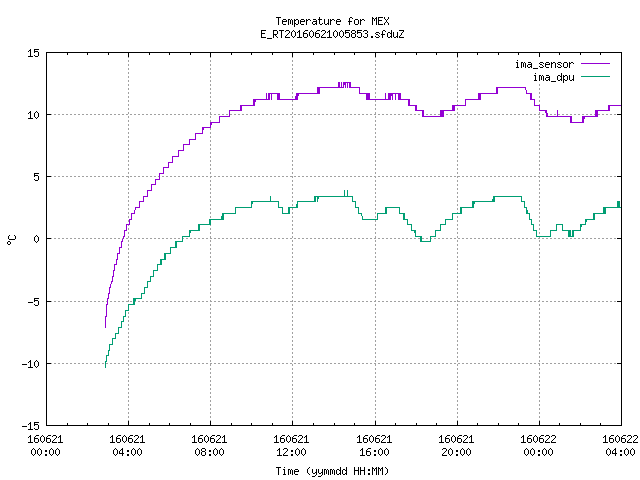The height and width of the screenshot is (480, 640).
Task: Click the x-axis tick label 160621 20:00
Action: pyautogui.click(x=456, y=446)
